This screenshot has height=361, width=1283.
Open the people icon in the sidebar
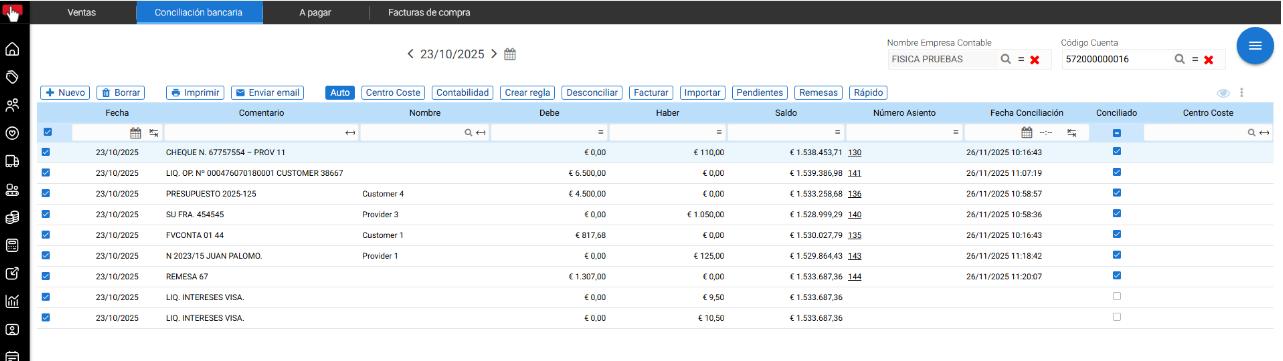[x=13, y=105]
